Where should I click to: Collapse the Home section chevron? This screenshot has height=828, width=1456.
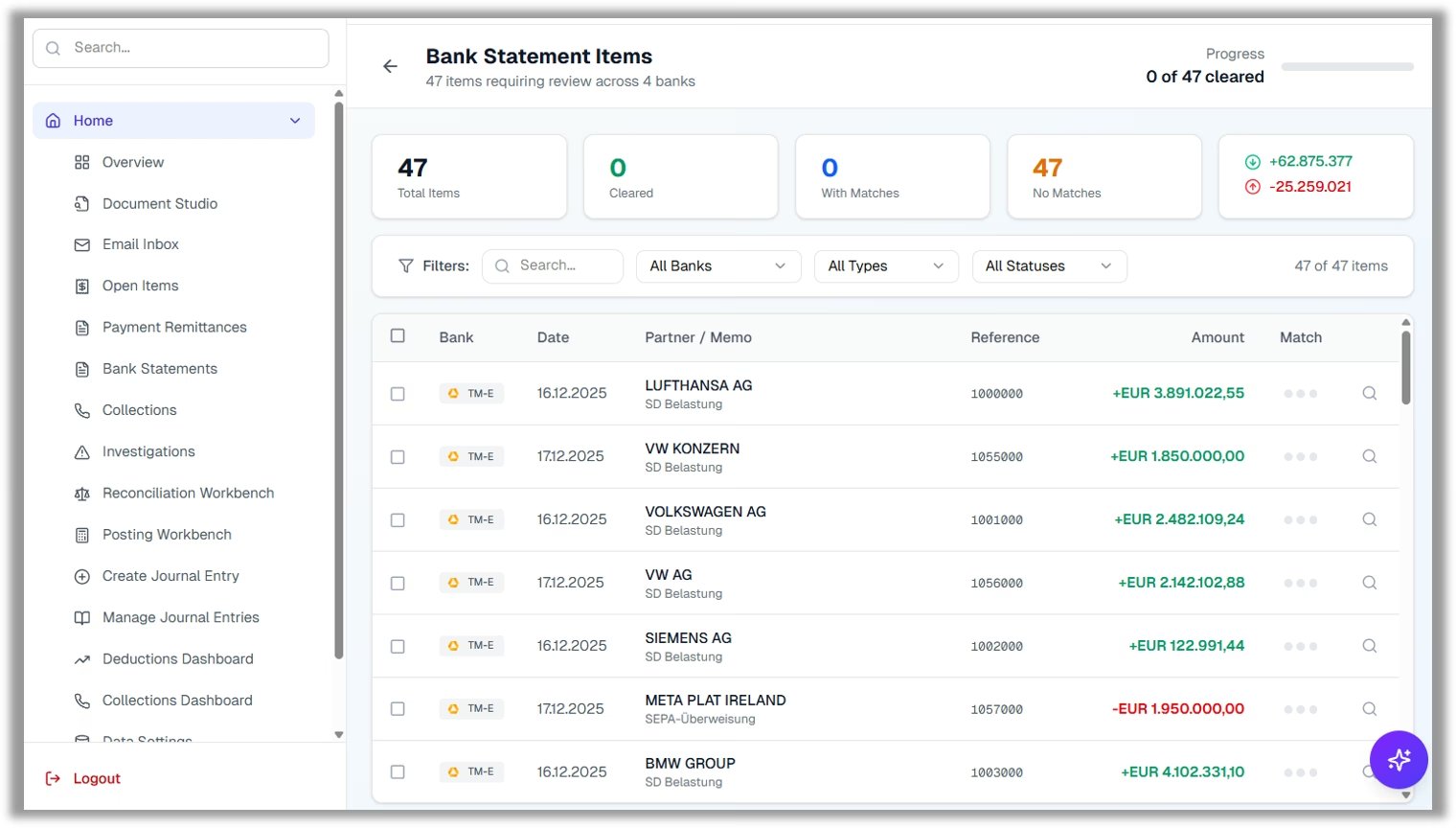coord(294,120)
